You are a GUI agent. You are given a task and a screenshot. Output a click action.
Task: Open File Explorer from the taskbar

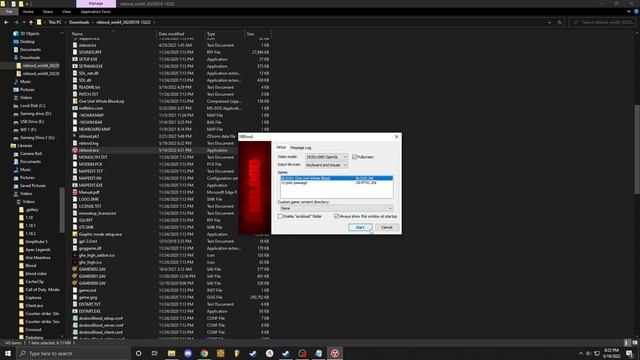point(171,353)
